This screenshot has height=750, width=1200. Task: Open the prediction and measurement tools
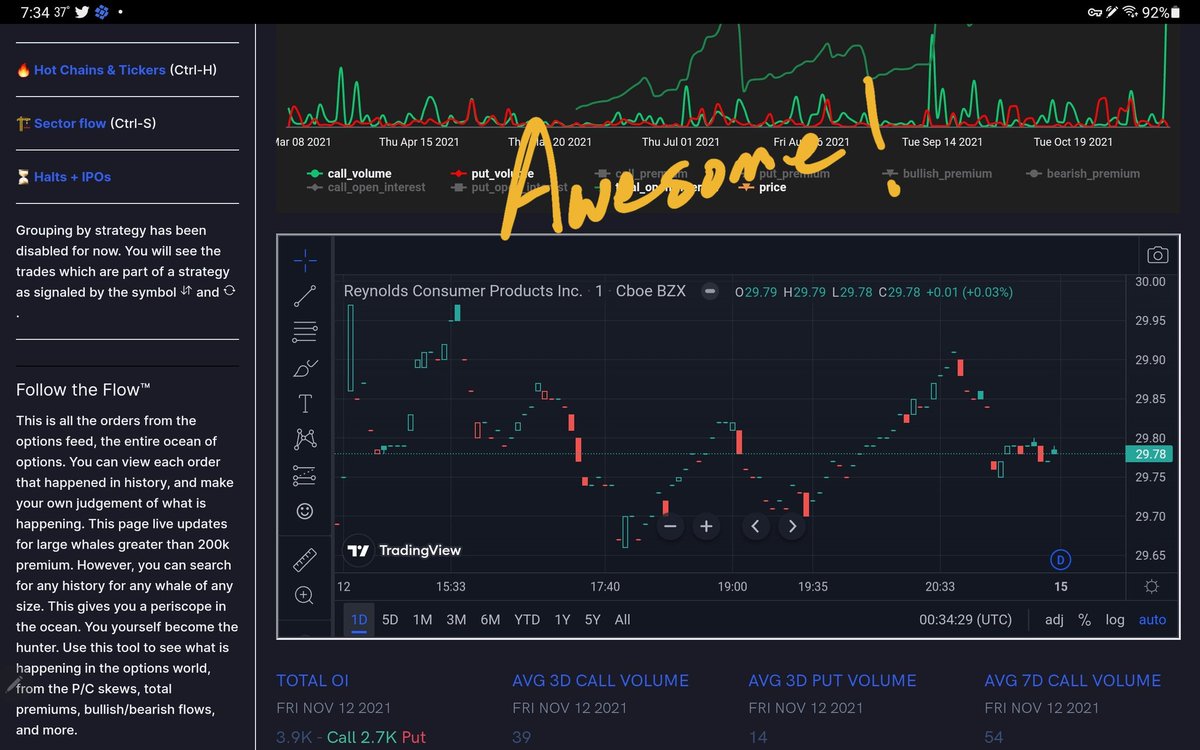pos(305,475)
